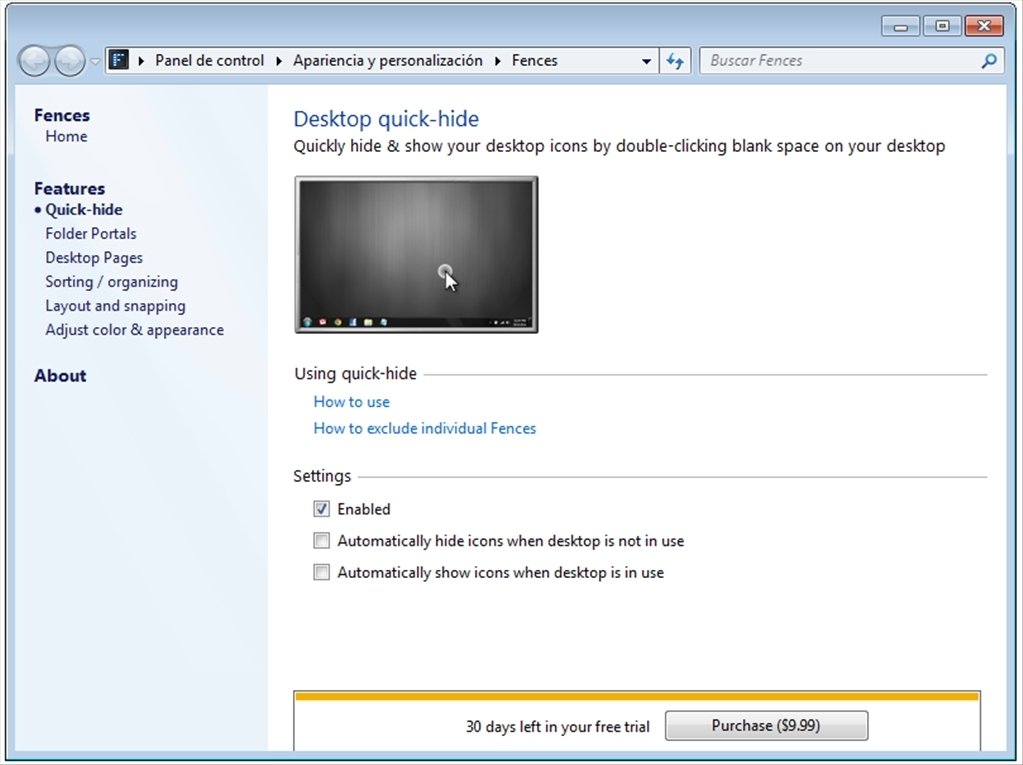
Task: Open the Folder Portals feature page
Action: point(91,233)
